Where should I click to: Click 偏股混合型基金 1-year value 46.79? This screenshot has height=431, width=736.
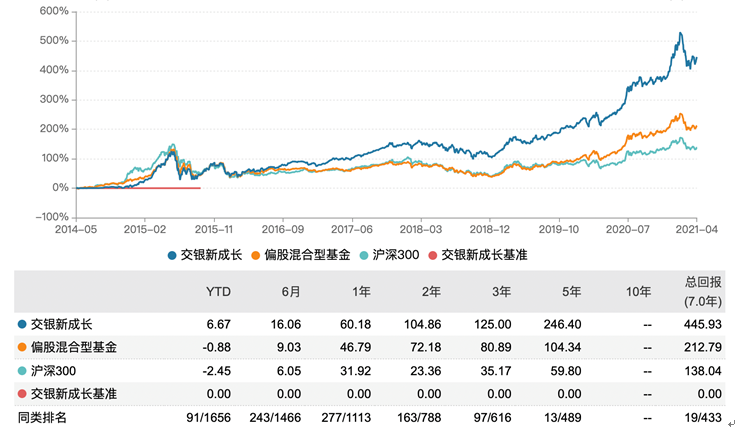coord(355,347)
